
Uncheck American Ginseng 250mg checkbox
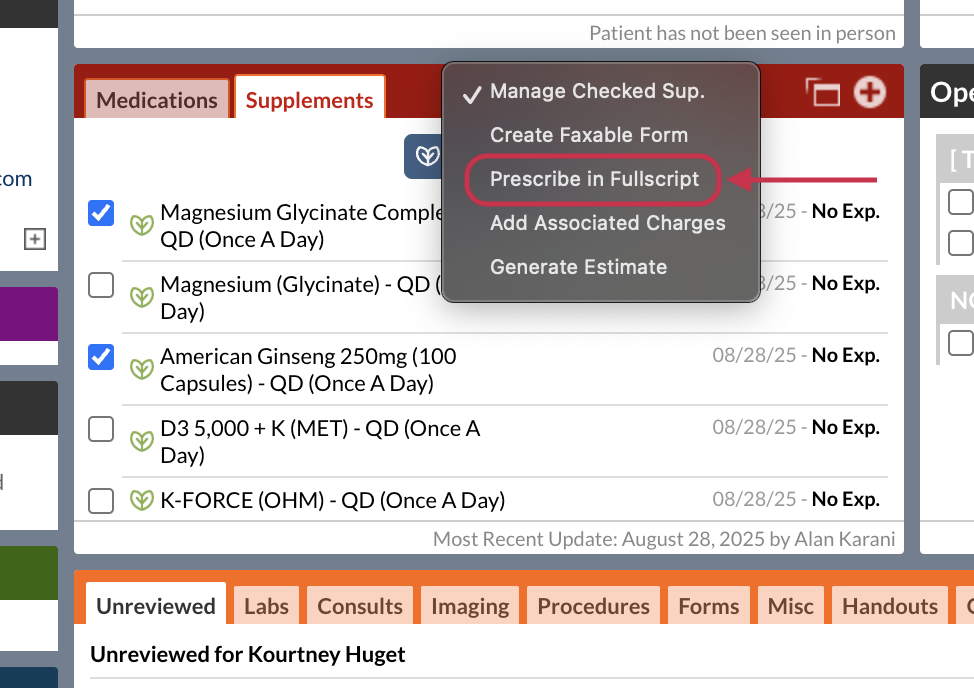point(101,357)
